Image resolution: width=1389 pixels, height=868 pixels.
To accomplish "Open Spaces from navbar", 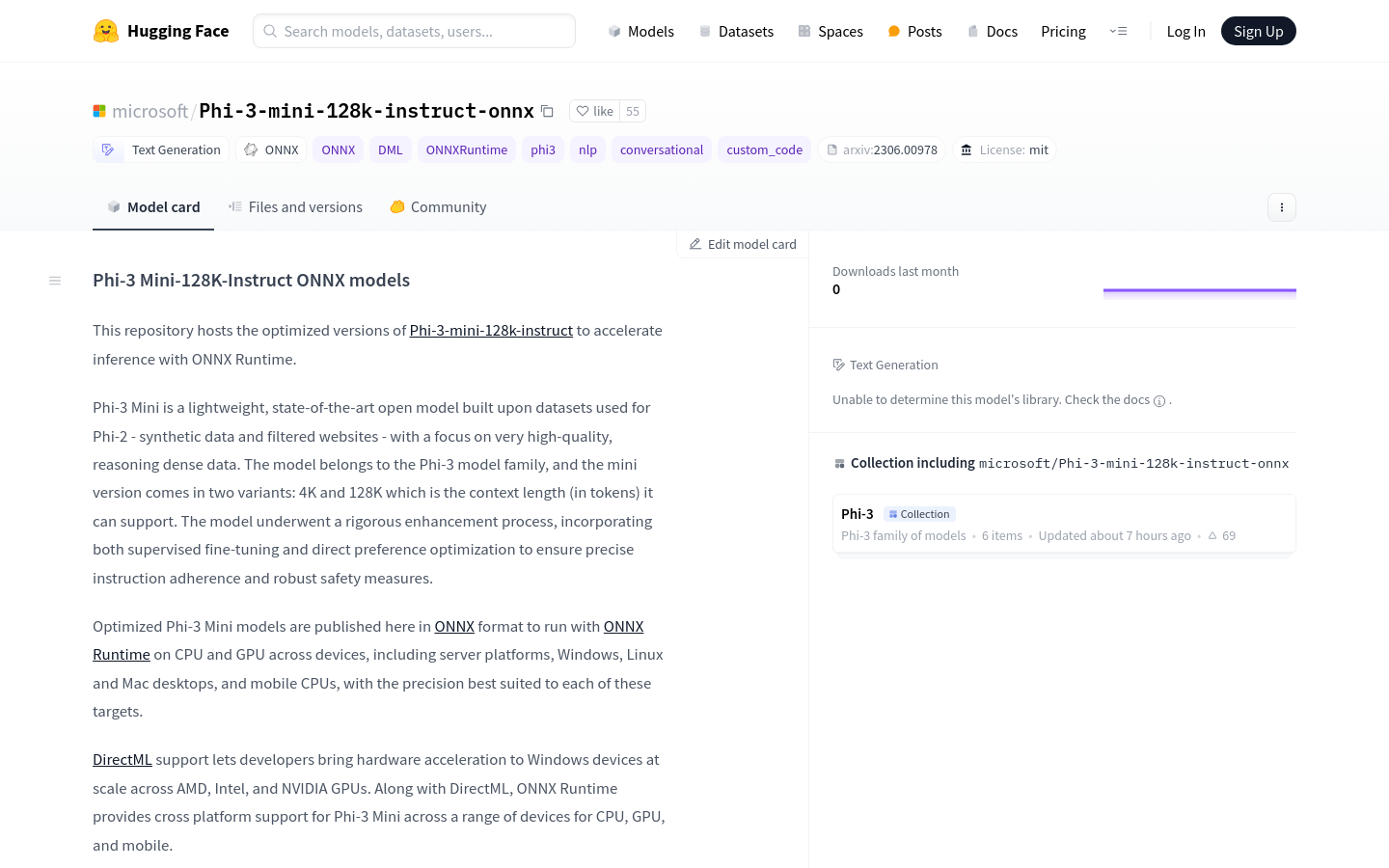I will click(831, 31).
